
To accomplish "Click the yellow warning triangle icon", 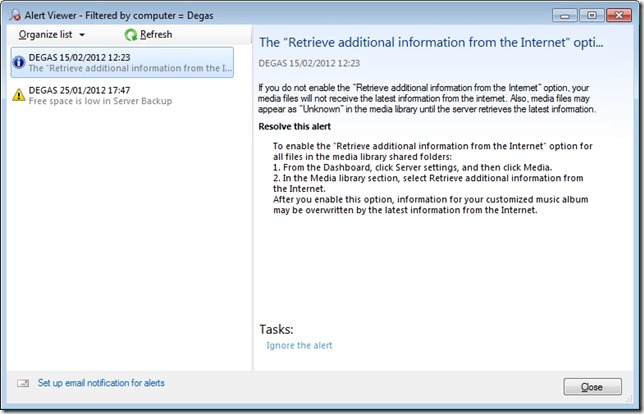I will (18, 95).
